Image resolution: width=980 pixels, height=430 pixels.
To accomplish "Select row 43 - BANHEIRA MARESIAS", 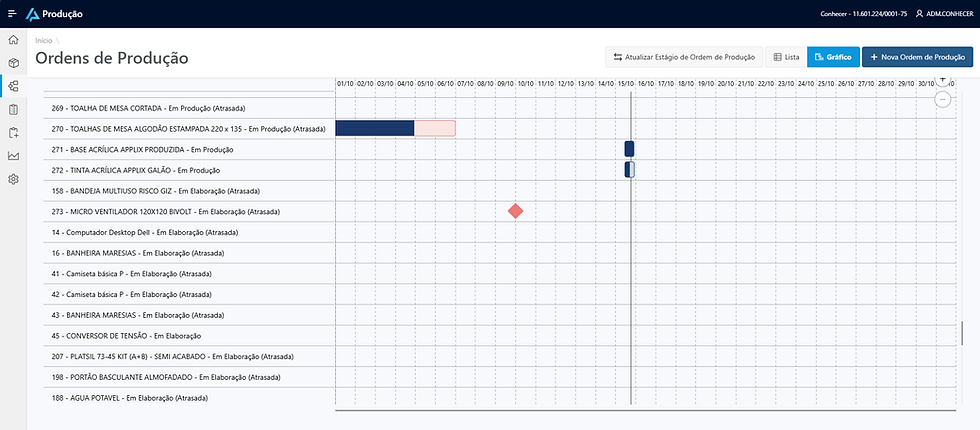I will click(x=188, y=315).
